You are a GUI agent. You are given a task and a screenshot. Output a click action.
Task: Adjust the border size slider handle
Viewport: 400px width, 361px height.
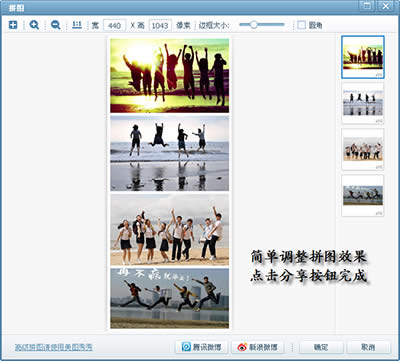point(254,25)
